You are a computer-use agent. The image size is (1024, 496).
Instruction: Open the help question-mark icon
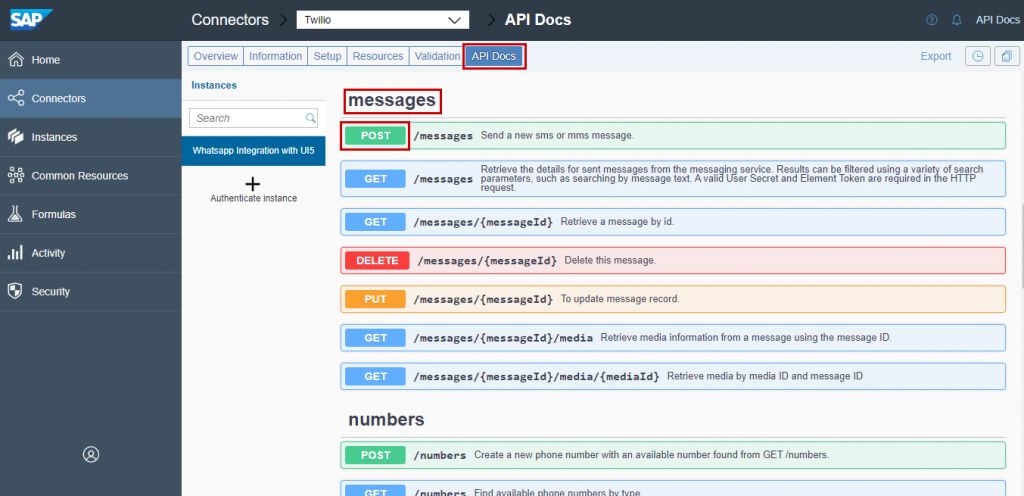tap(932, 20)
